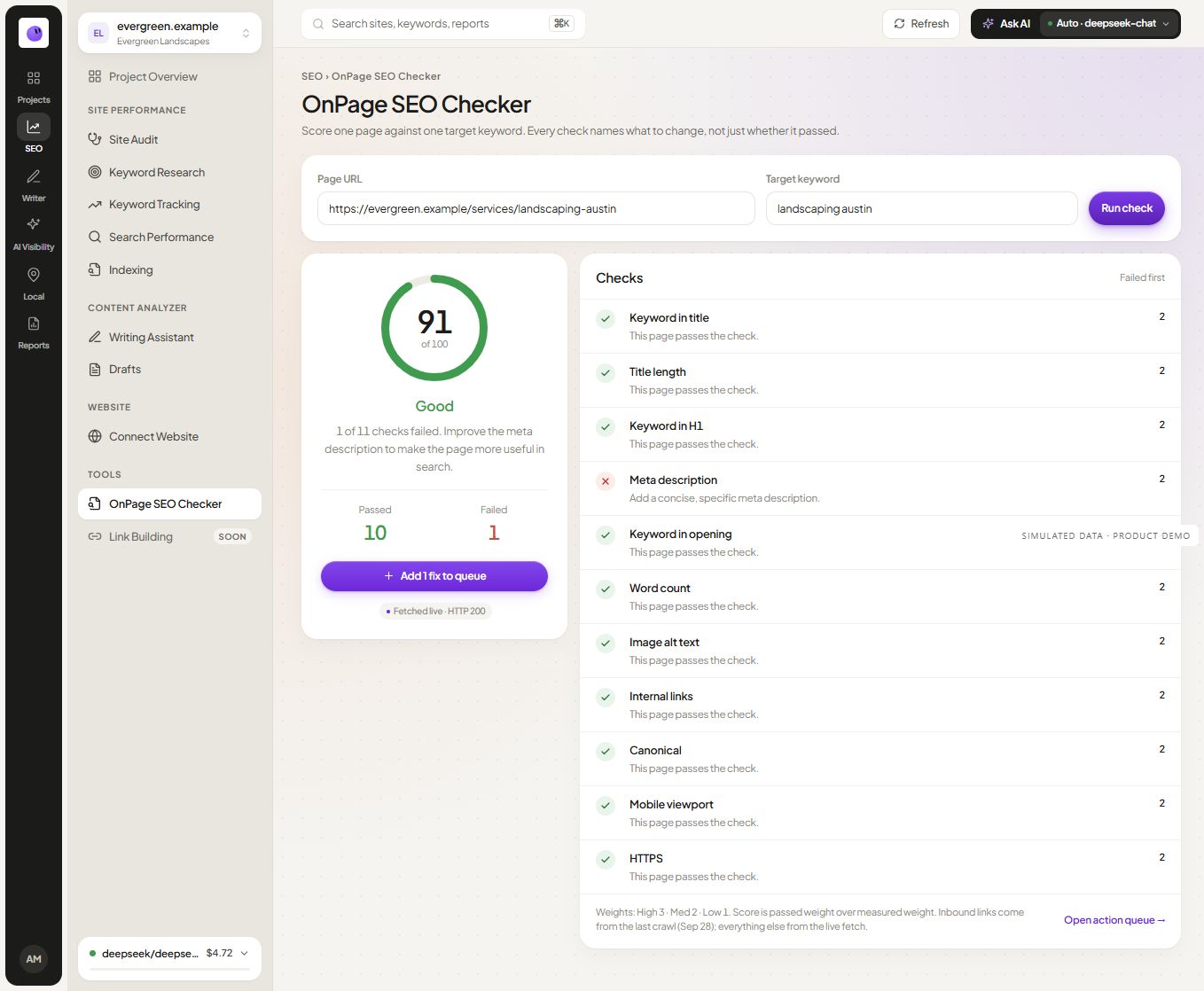Click the usage bar under deepseek model

[169, 970]
